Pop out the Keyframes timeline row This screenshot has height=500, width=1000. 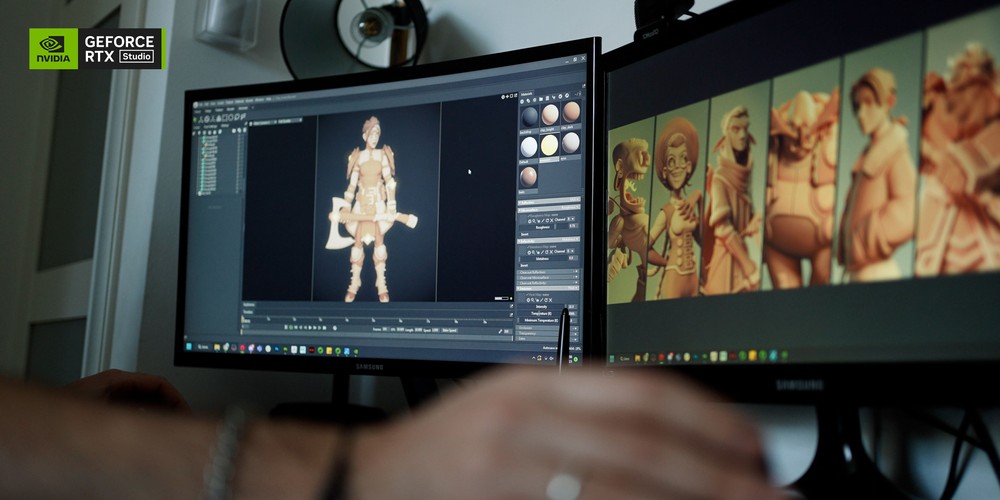pyautogui.click(x=511, y=304)
